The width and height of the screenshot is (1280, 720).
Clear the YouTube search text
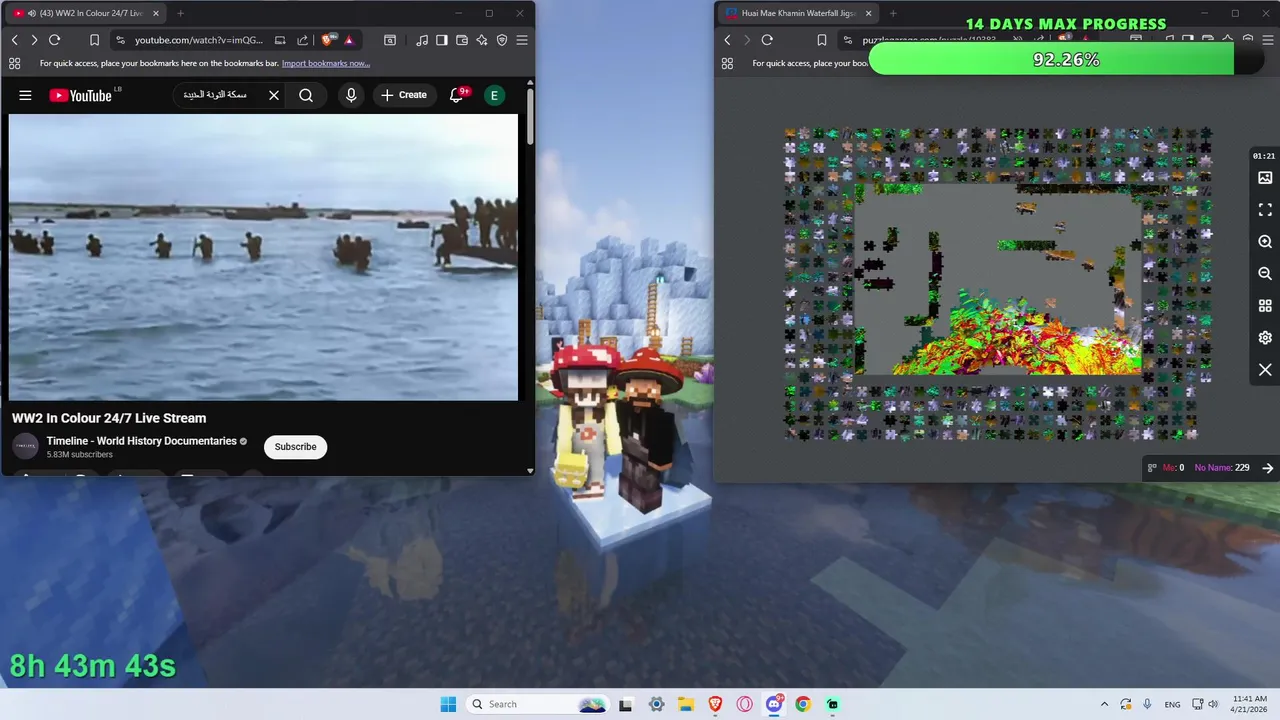coord(274,95)
